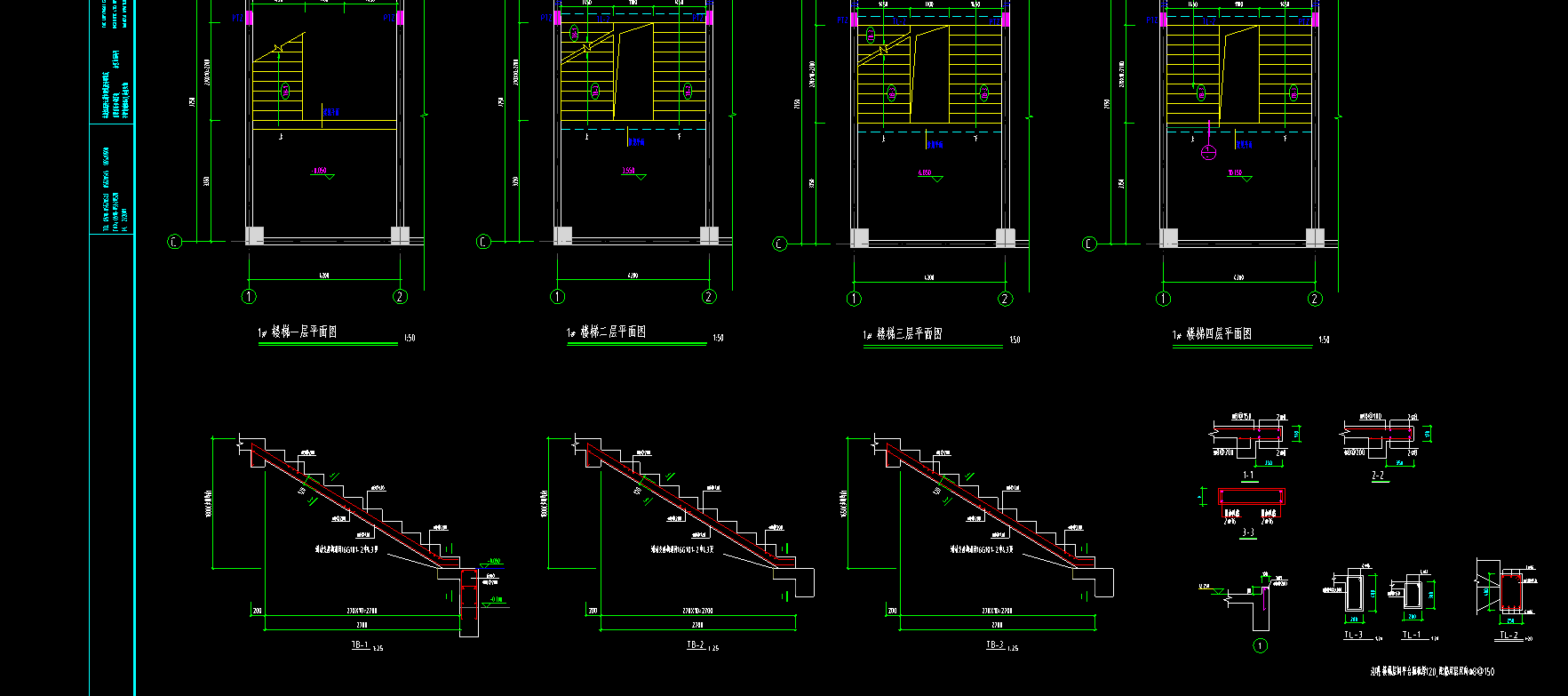This screenshot has width=1568, height=696.
Task: Click the TB-1 stair section label
Action: click(360, 645)
